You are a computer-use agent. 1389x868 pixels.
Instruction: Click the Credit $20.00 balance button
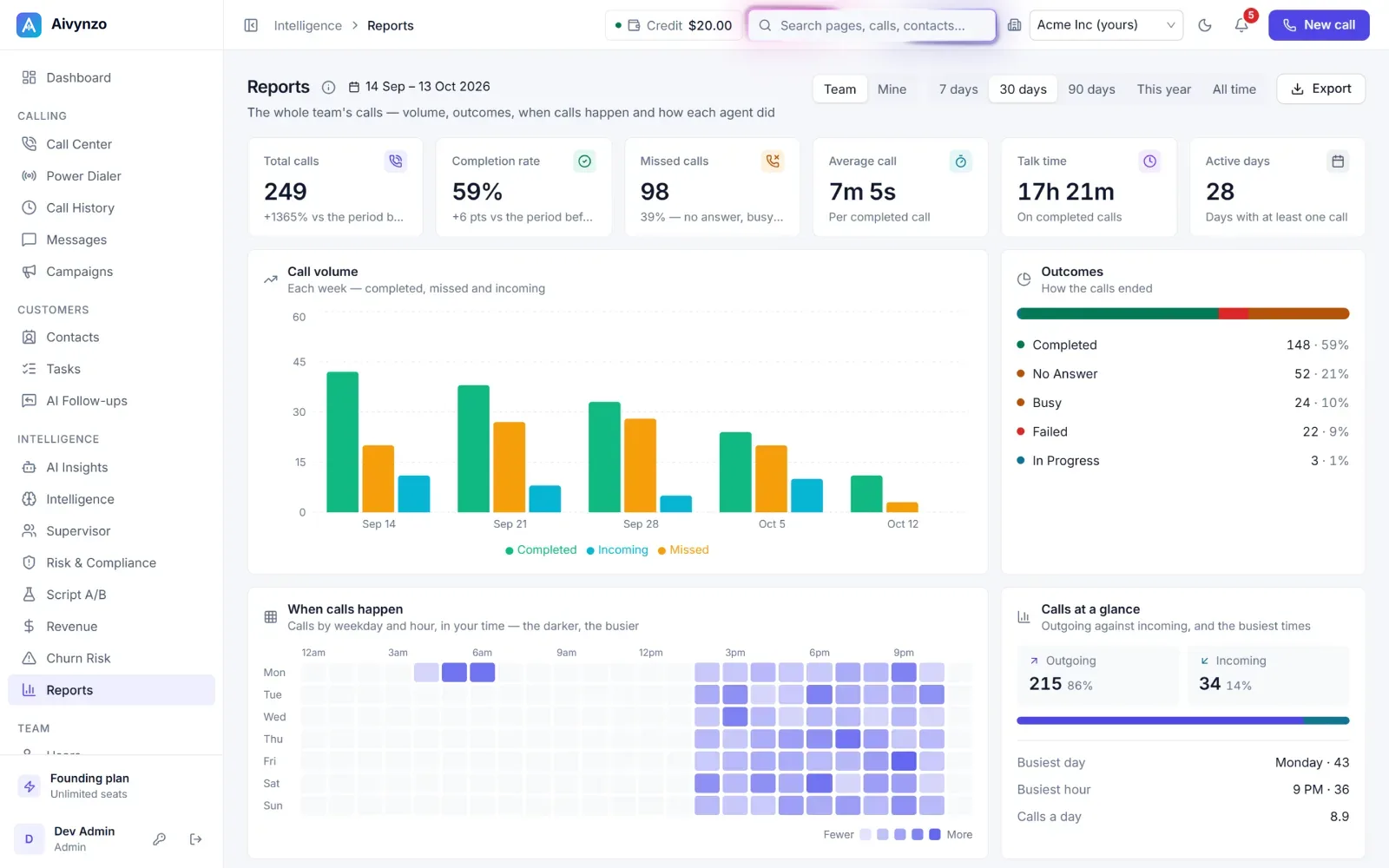point(673,25)
